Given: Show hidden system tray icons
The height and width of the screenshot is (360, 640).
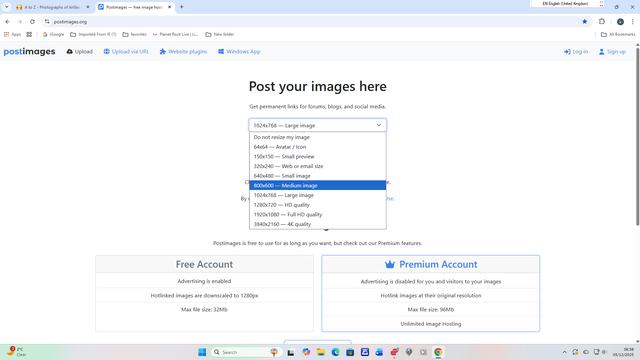Looking at the screenshot, I should pos(564,352).
